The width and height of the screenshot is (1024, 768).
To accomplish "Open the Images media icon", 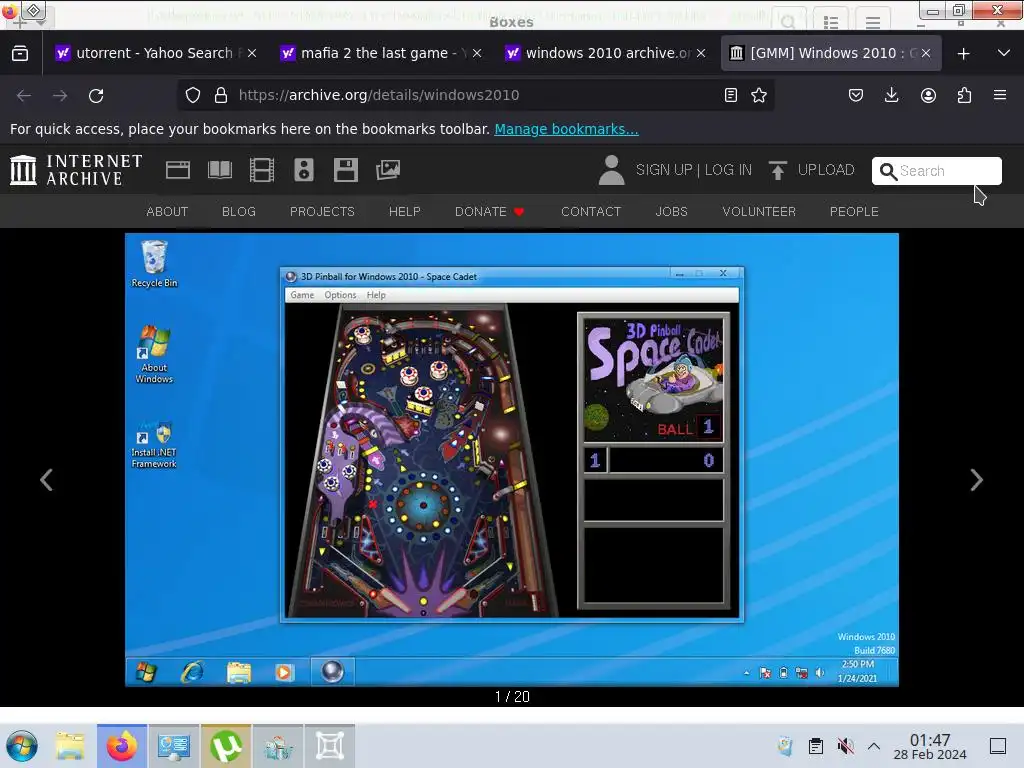I will [x=388, y=170].
